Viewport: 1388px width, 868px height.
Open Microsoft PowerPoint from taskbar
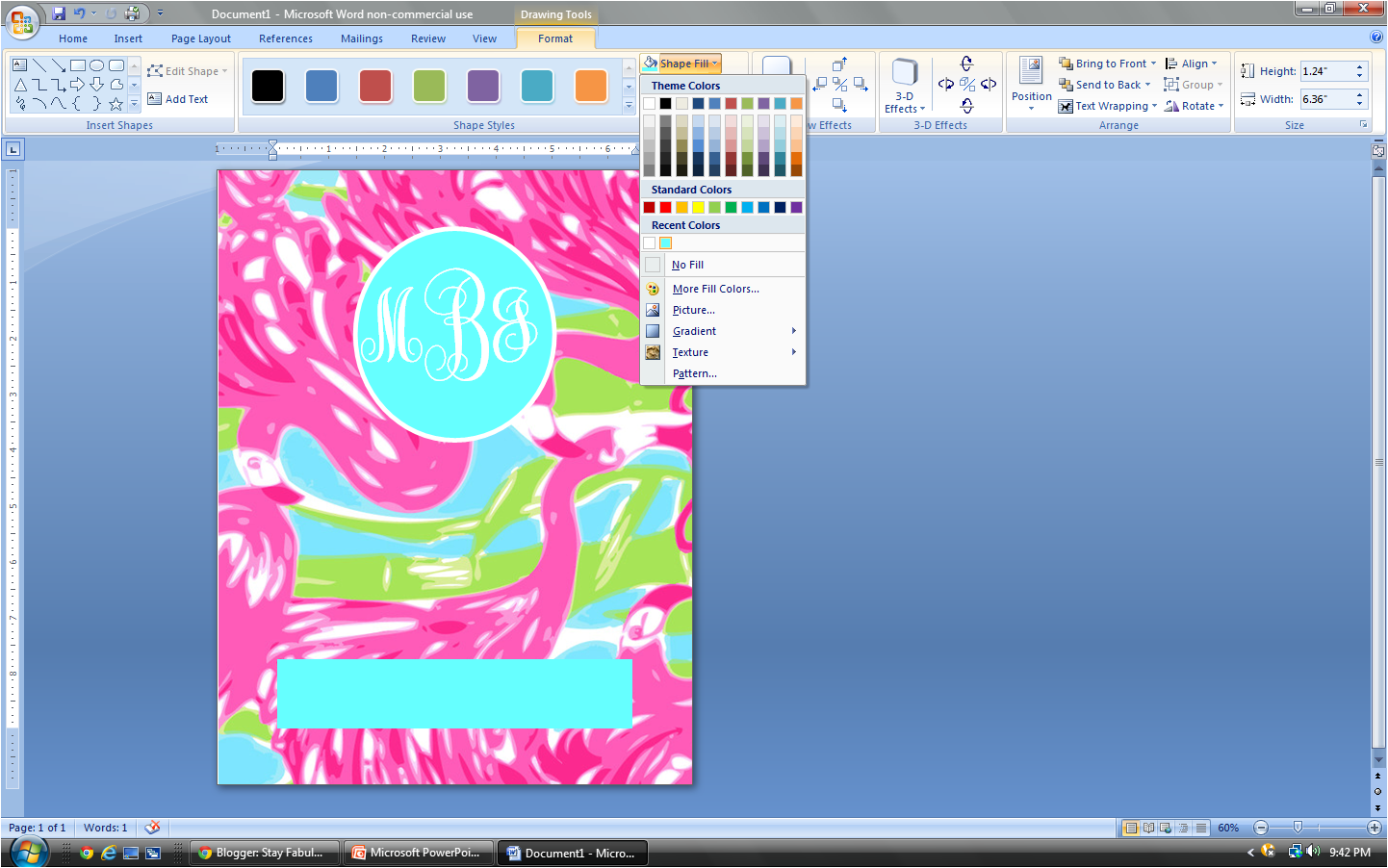418,853
